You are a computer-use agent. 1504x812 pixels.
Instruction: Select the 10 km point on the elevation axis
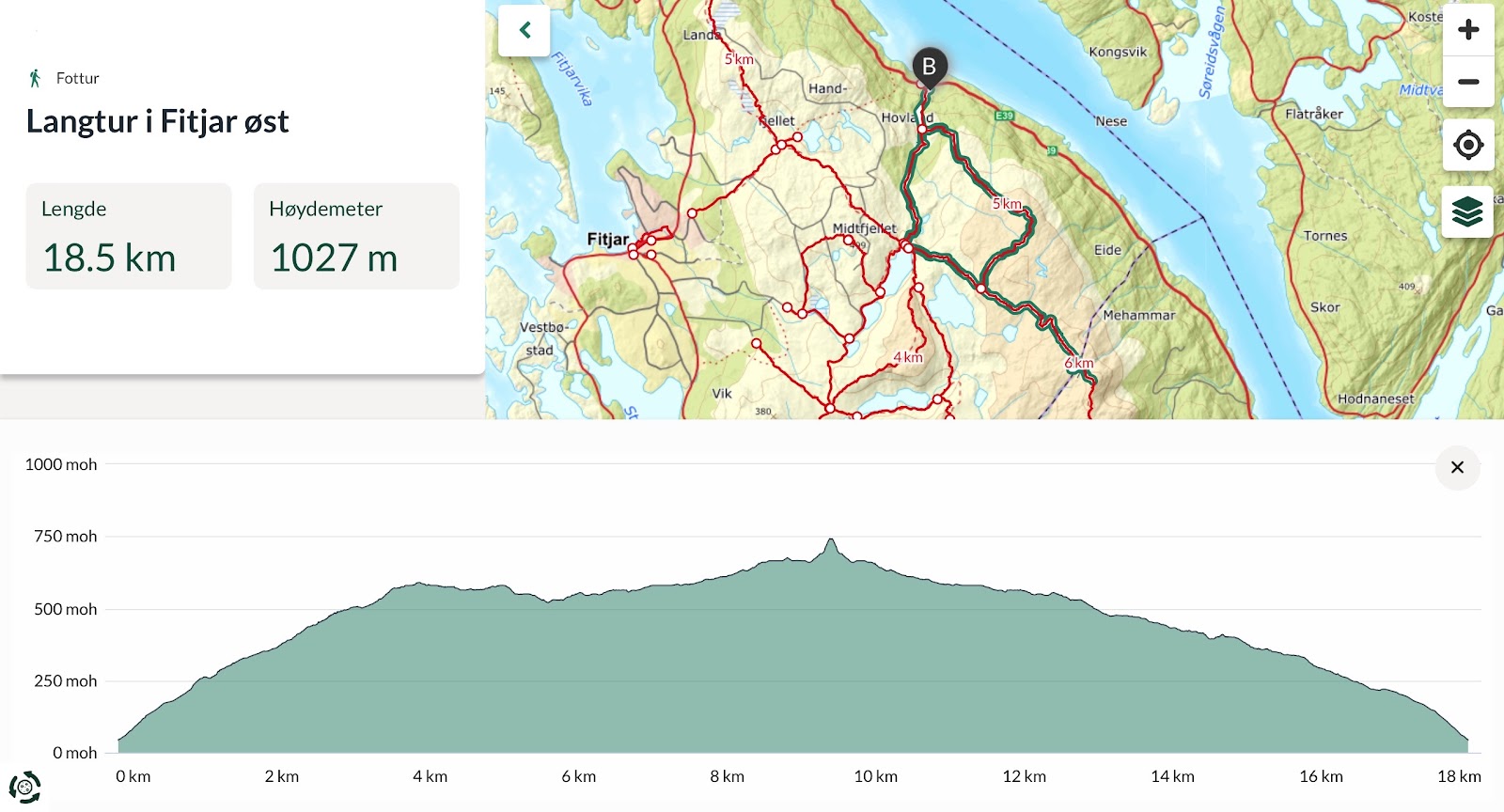click(x=875, y=776)
